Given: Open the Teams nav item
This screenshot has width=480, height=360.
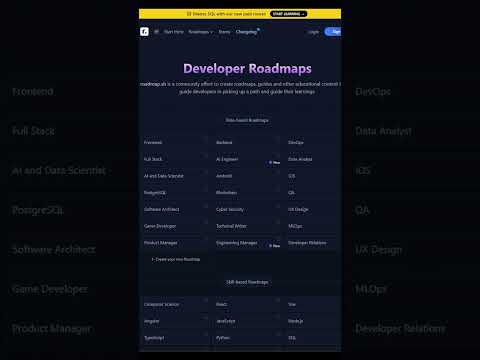Looking at the screenshot, I should (224, 32).
